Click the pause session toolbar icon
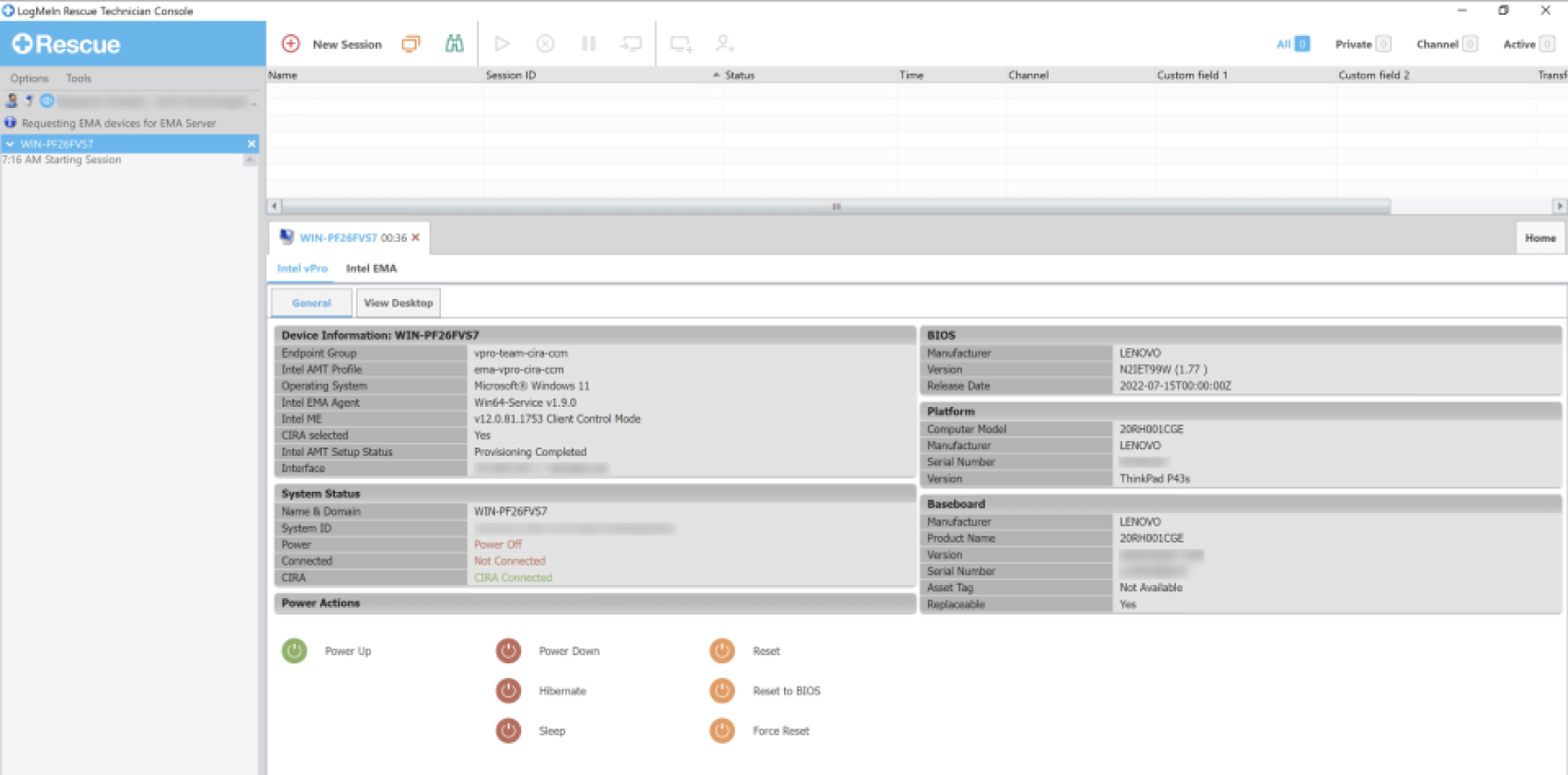This screenshot has height=775, width=1568. pos(588,43)
